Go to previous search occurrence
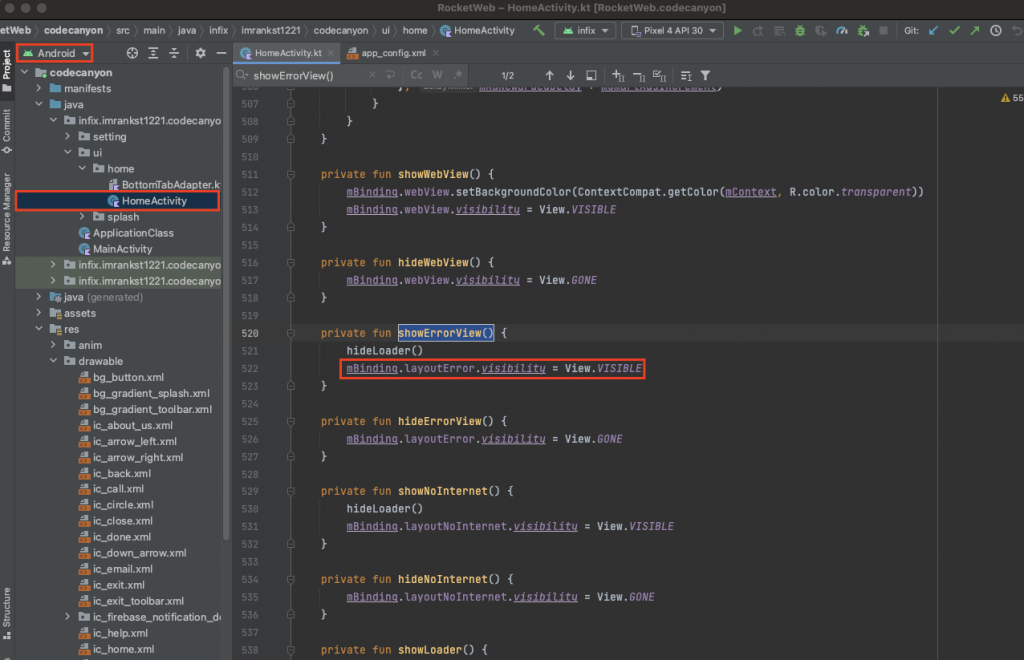Screen dimensions: 1024x660 [x=549, y=76]
